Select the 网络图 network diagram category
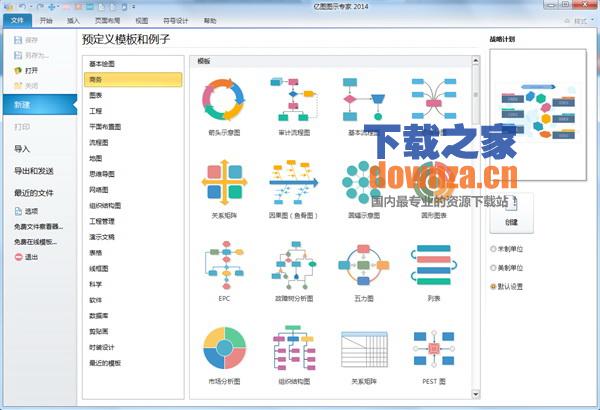 pos(133,190)
